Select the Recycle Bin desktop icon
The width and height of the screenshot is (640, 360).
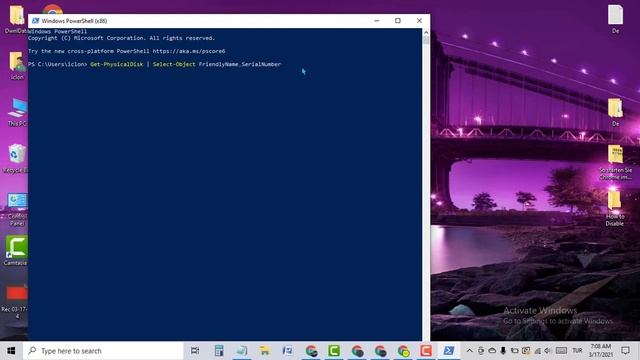(x=16, y=158)
